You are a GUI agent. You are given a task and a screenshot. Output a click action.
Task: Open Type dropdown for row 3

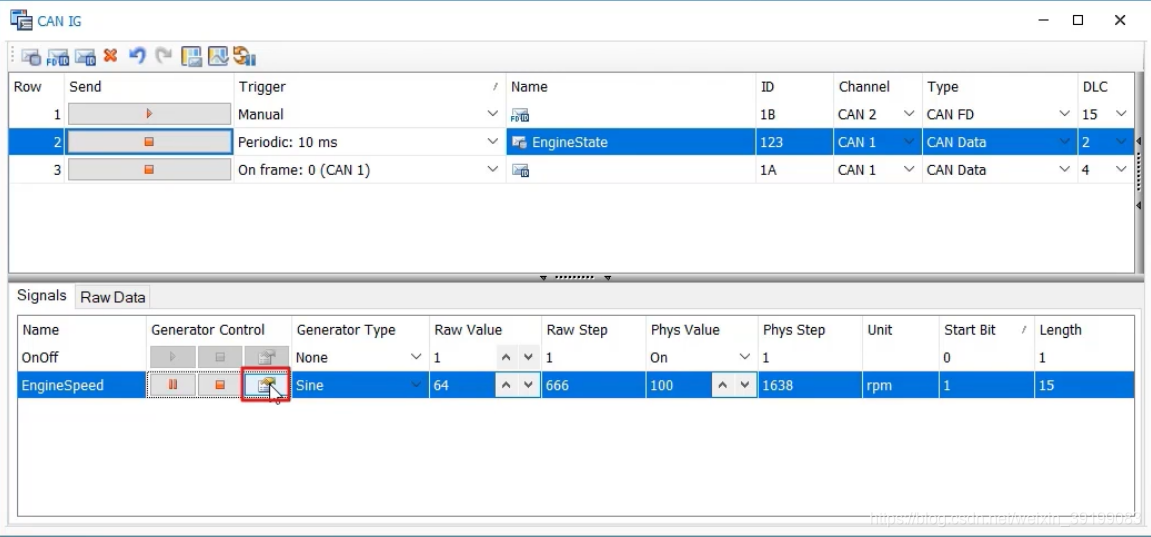[x=1064, y=170]
